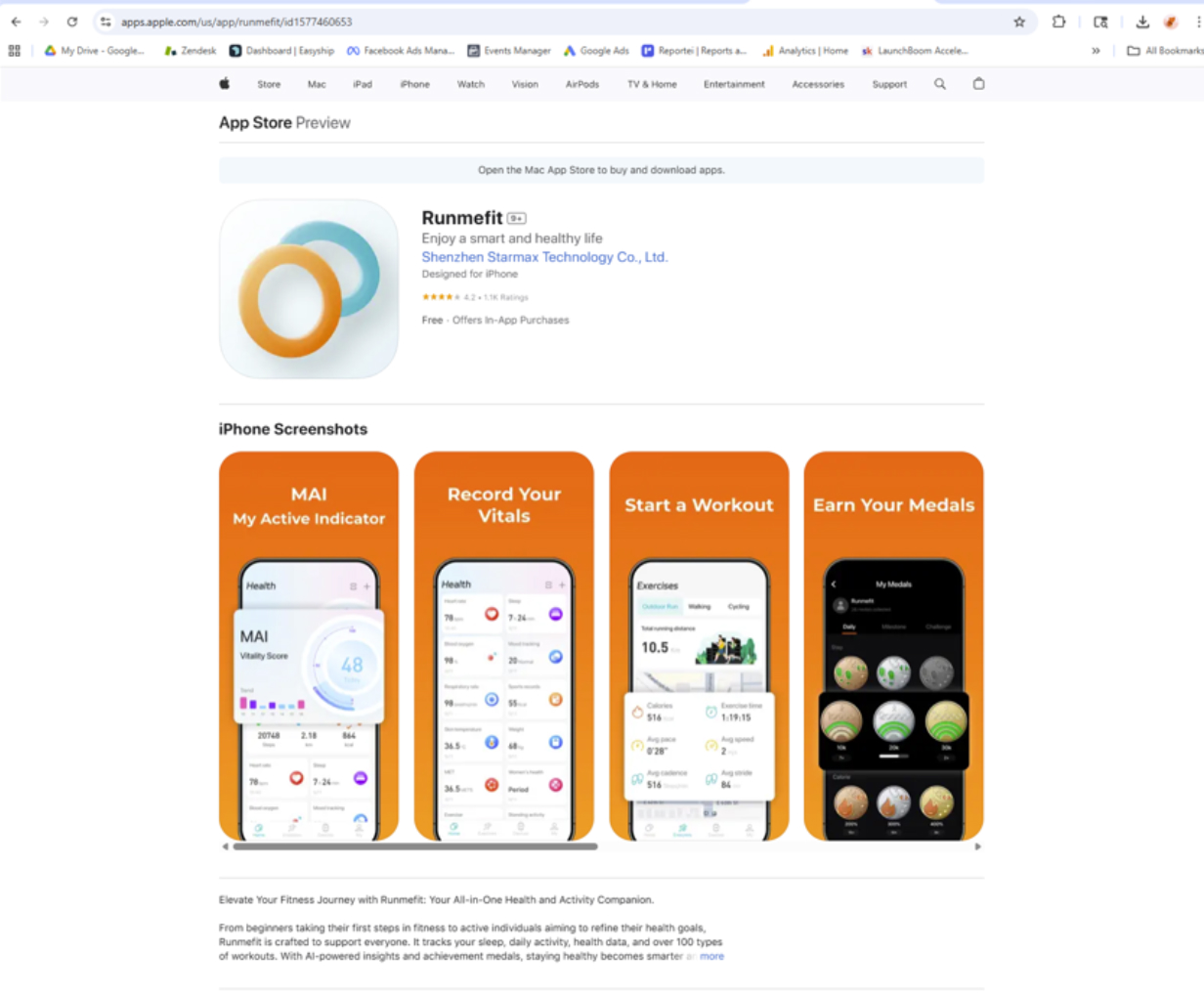Open the browser extensions puzzle icon
The width and height of the screenshot is (1204, 997).
tap(1058, 22)
